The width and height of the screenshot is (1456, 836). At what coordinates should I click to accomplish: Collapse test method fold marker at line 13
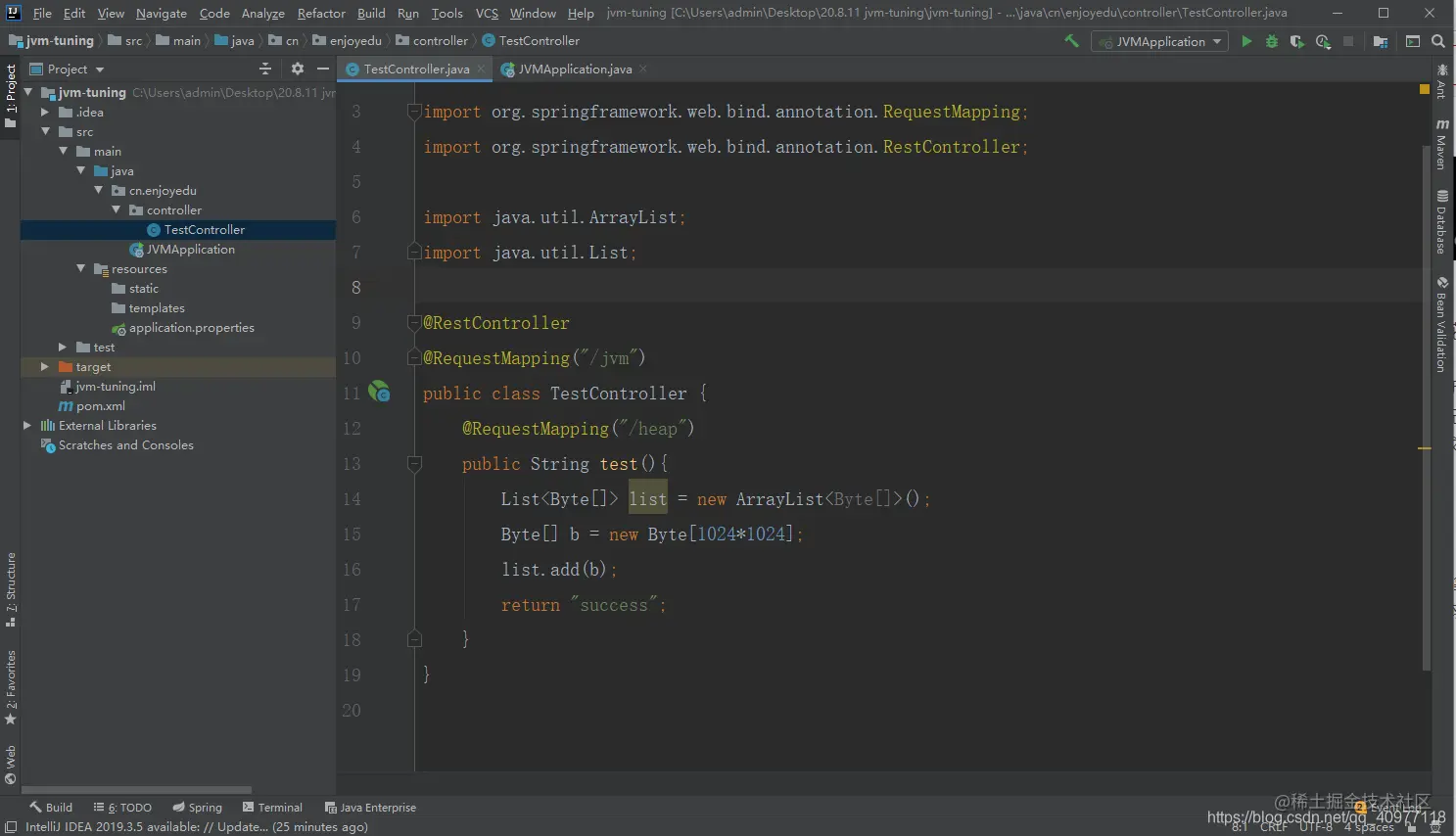click(x=414, y=463)
